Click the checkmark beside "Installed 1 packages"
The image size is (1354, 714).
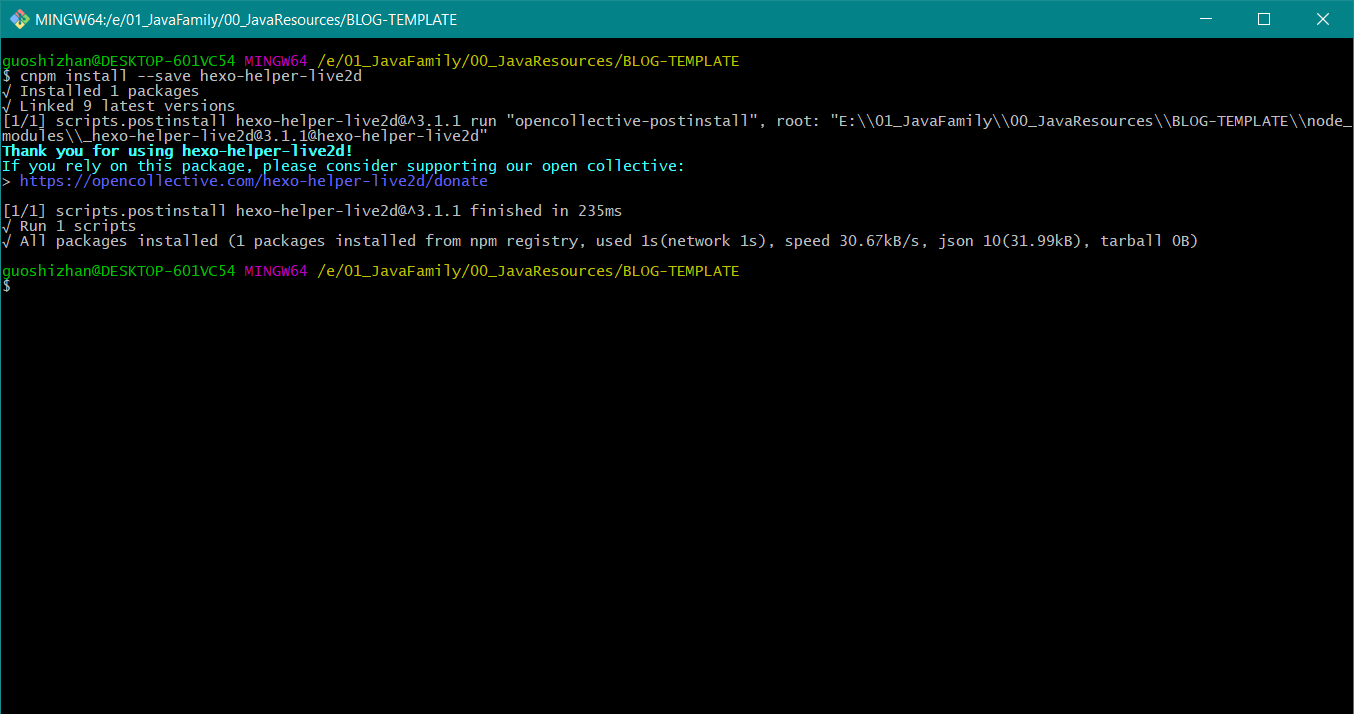click(7, 91)
